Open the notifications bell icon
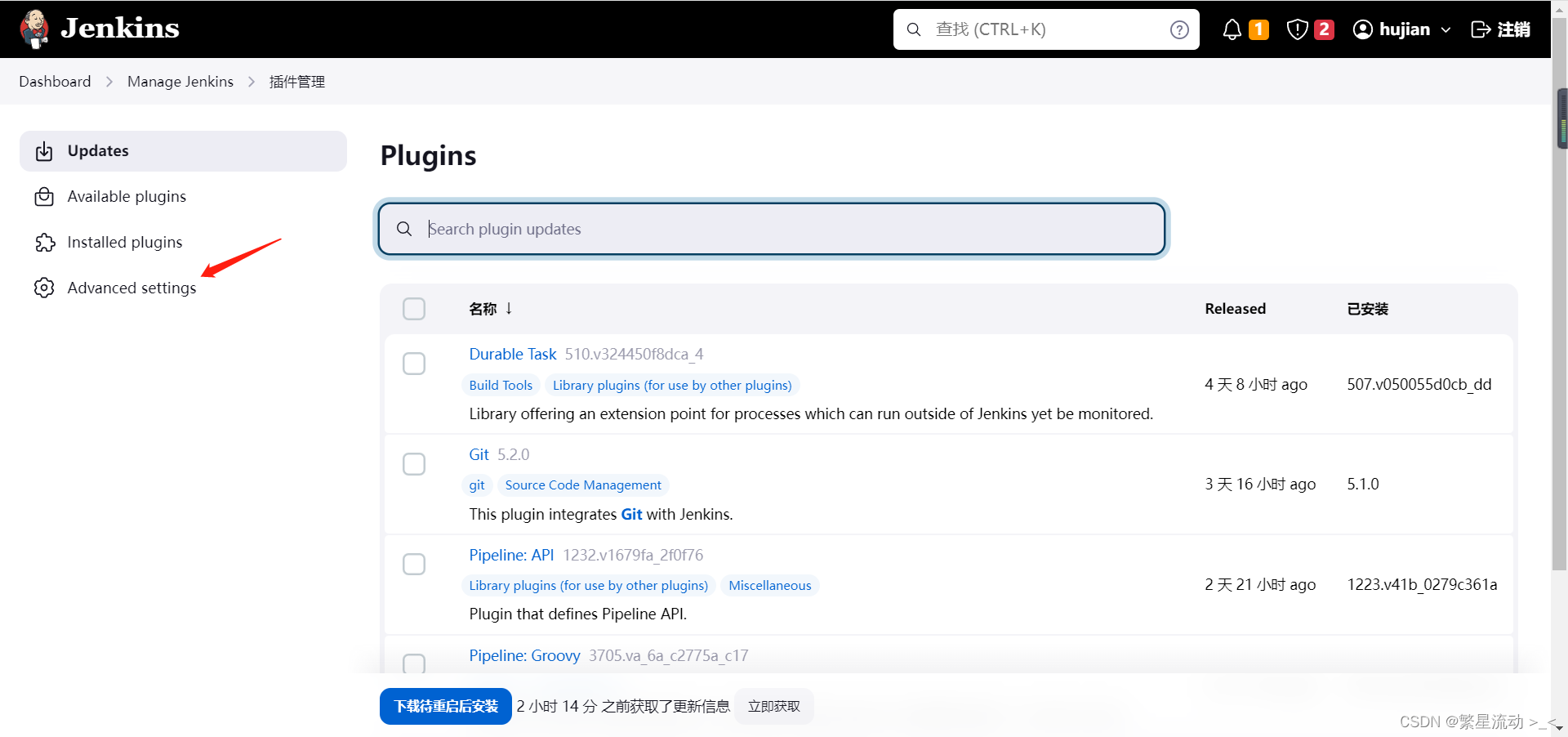 coord(1232,29)
